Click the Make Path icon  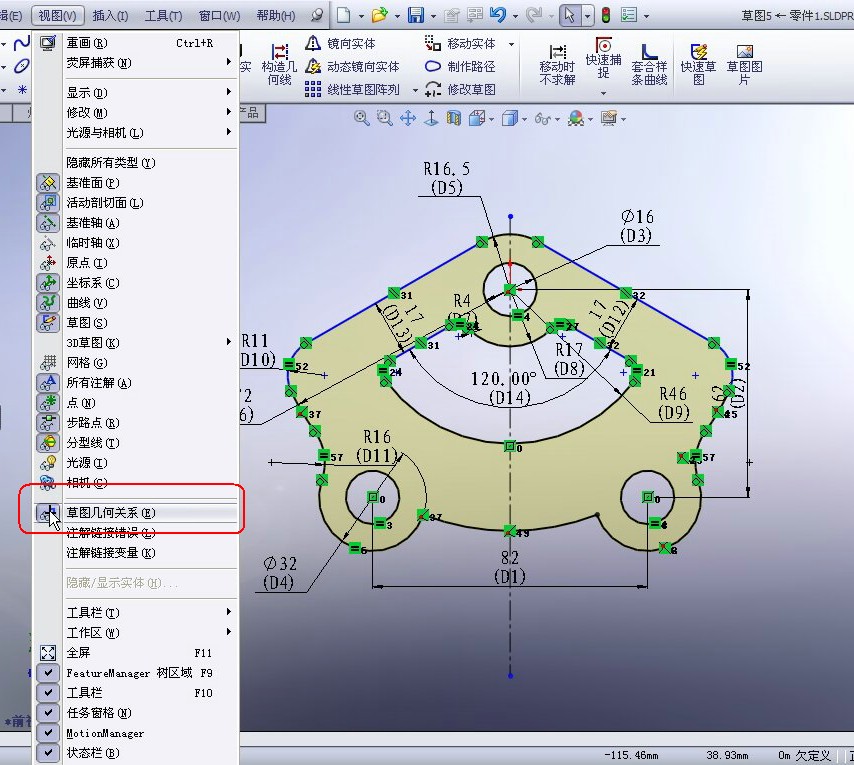coord(432,66)
